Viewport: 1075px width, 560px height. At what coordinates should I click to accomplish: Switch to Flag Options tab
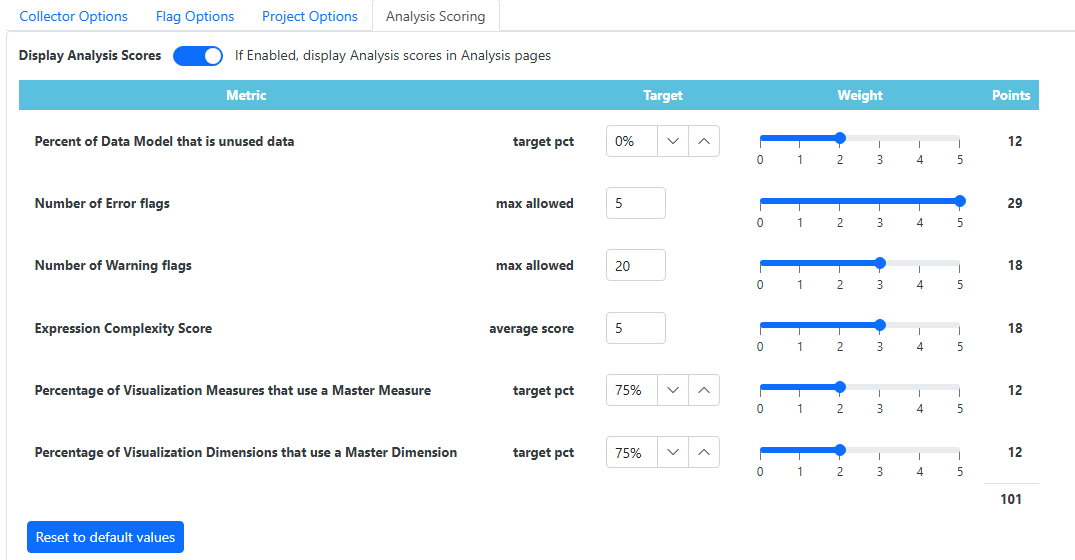pos(195,16)
